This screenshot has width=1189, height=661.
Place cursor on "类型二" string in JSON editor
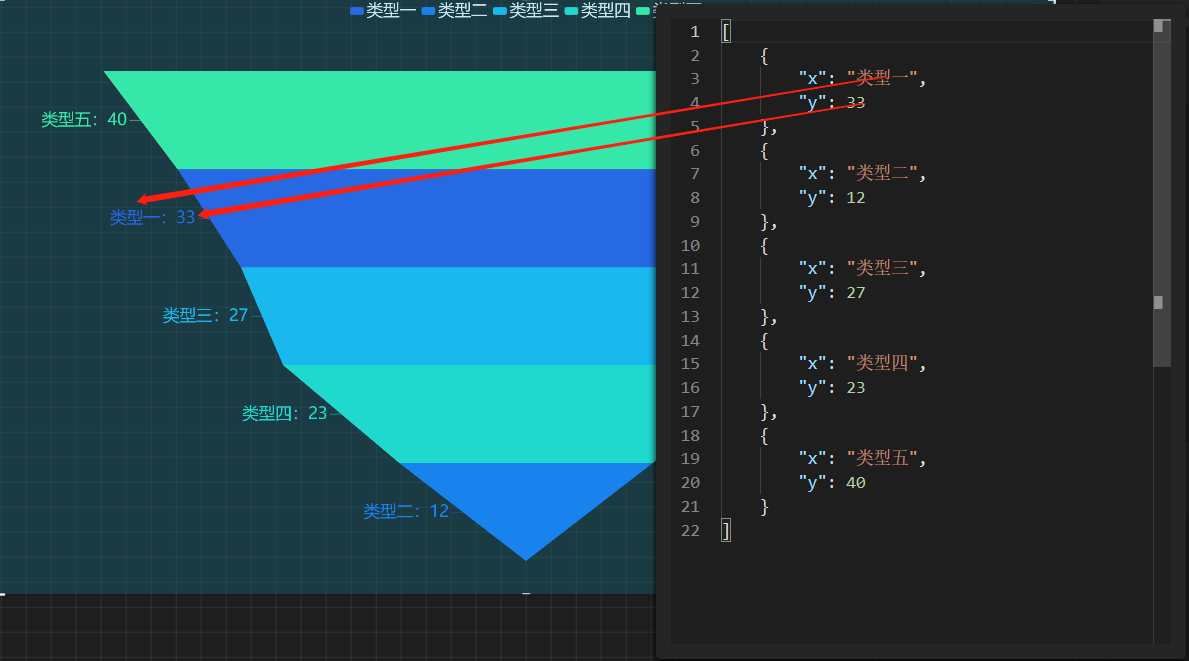point(882,174)
